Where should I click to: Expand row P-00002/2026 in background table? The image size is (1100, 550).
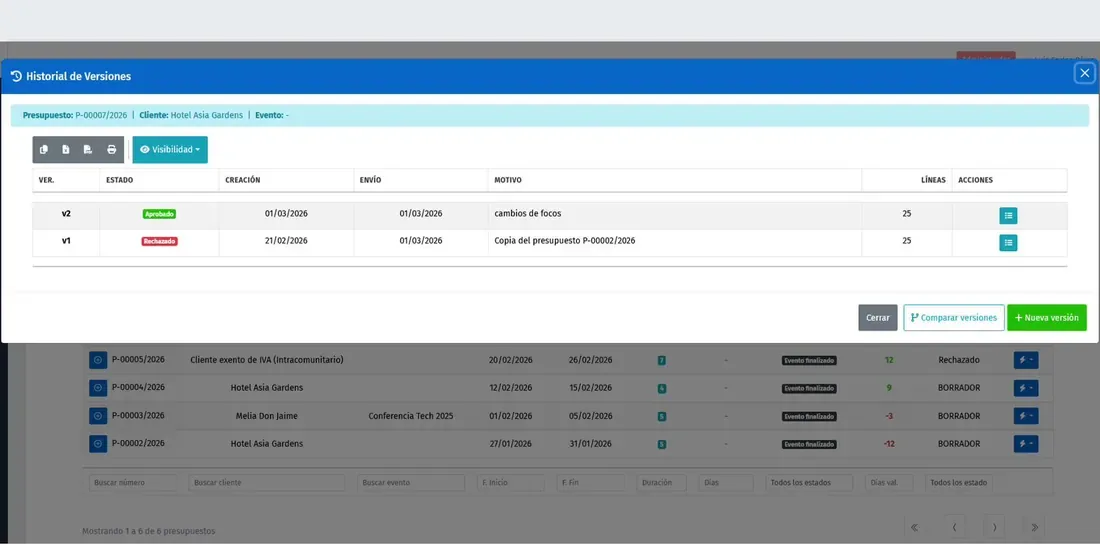pyautogui.click(x=98, y=444)
